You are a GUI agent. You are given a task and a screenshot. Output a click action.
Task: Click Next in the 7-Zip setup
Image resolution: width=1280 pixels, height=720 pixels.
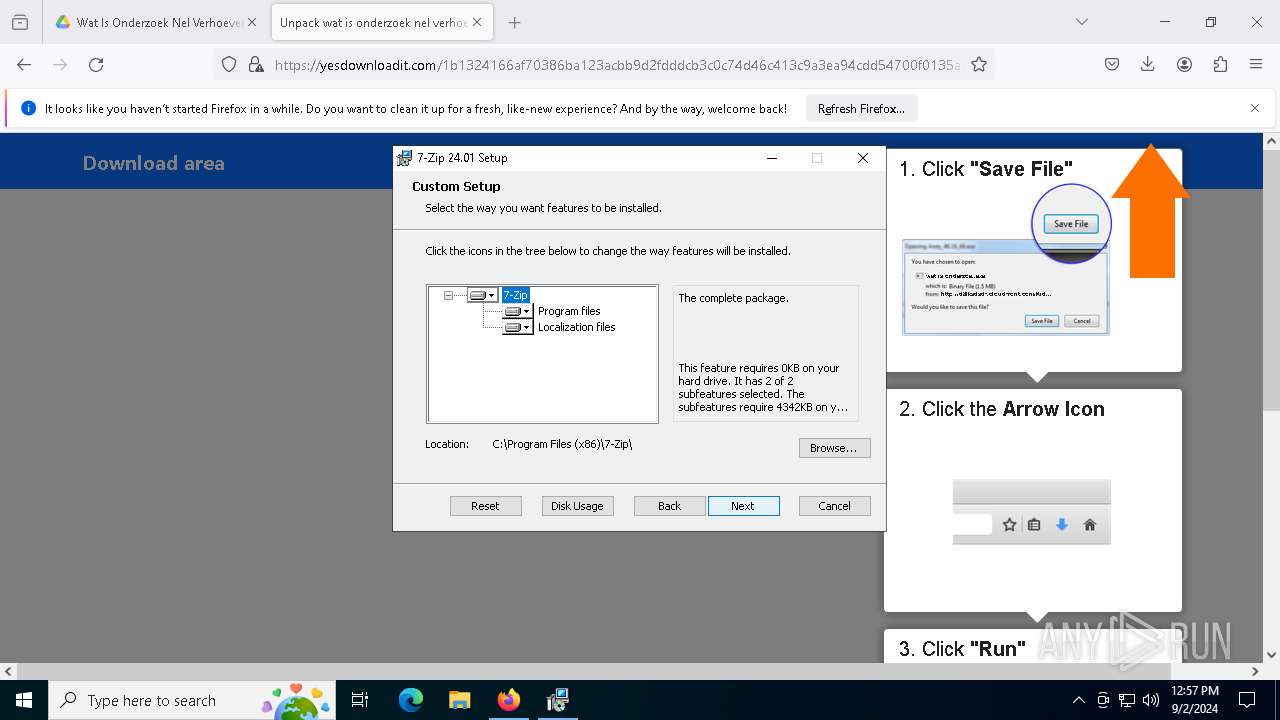tap(743, 506)
